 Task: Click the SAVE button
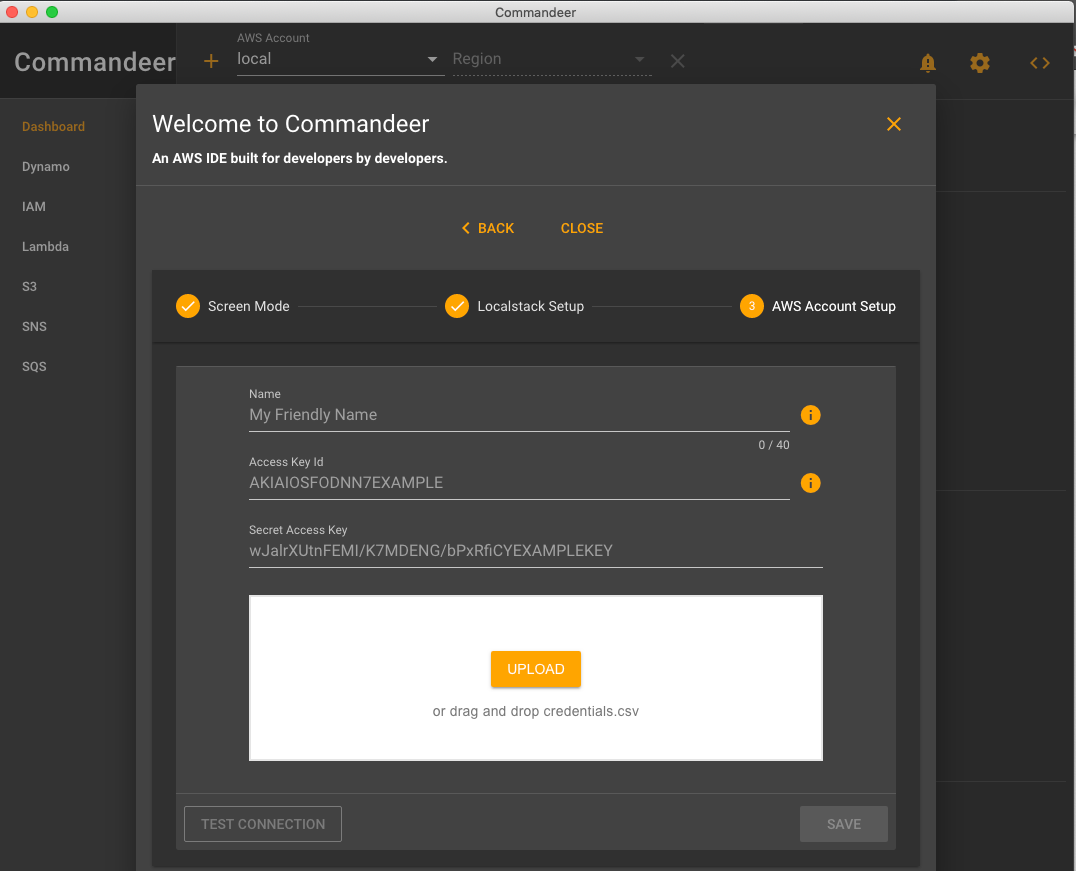pyautogui.click(x=843, y=824)
